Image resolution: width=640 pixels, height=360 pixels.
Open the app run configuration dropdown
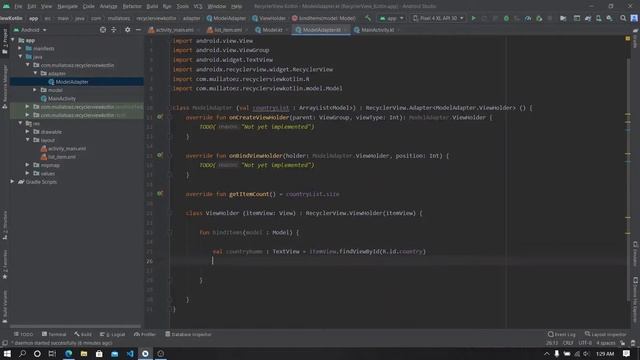(x=391, y=18)
